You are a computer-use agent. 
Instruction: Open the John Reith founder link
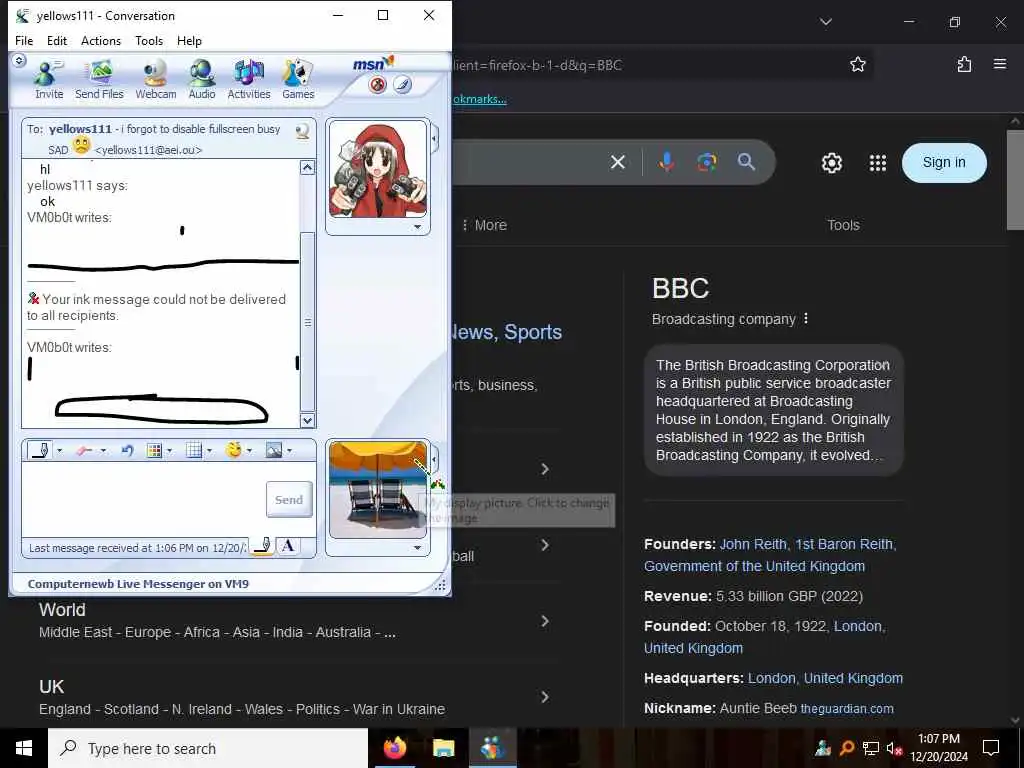pyautogui.click(x=807, y=545)
